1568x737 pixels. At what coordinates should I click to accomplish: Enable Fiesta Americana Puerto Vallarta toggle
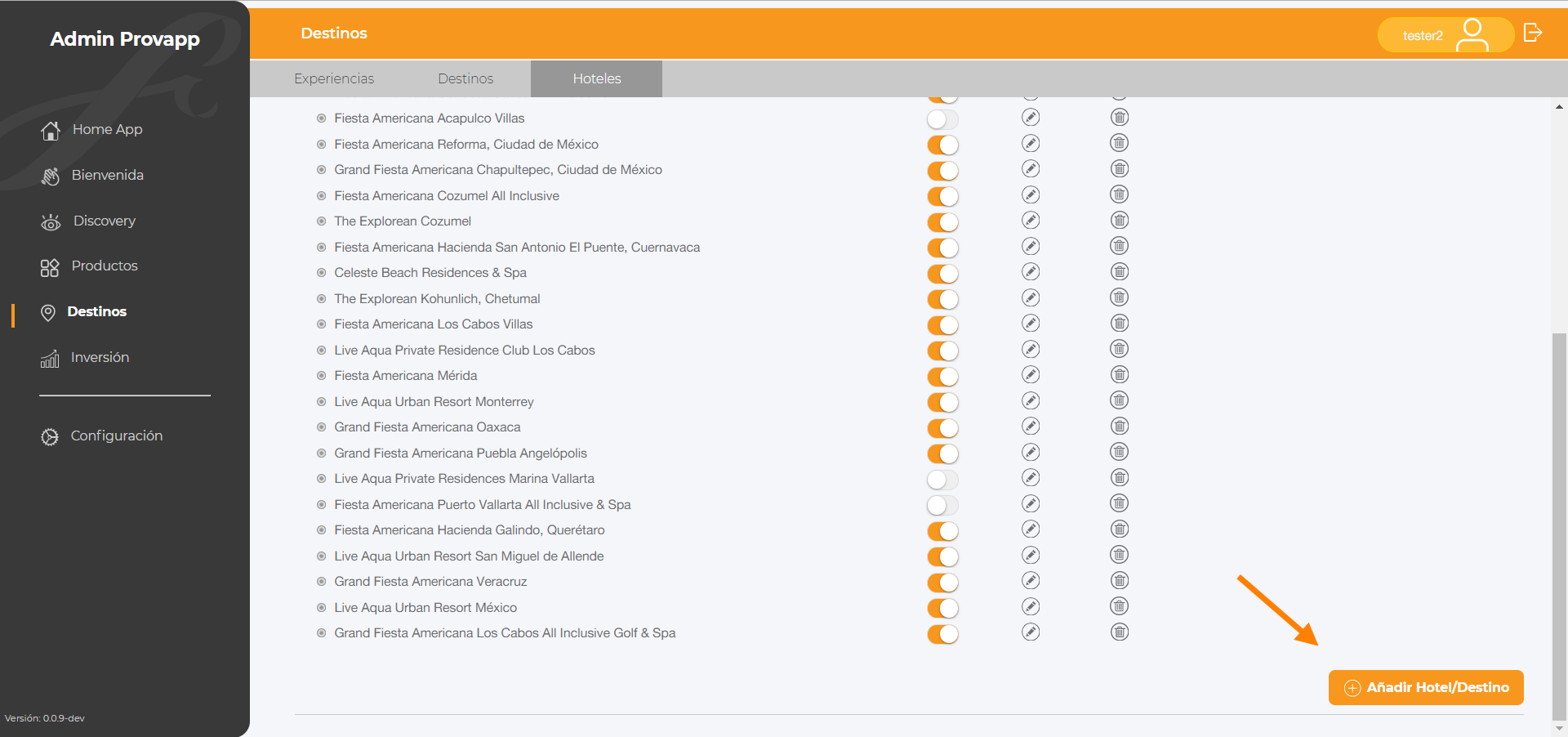(x=942, y=506)
